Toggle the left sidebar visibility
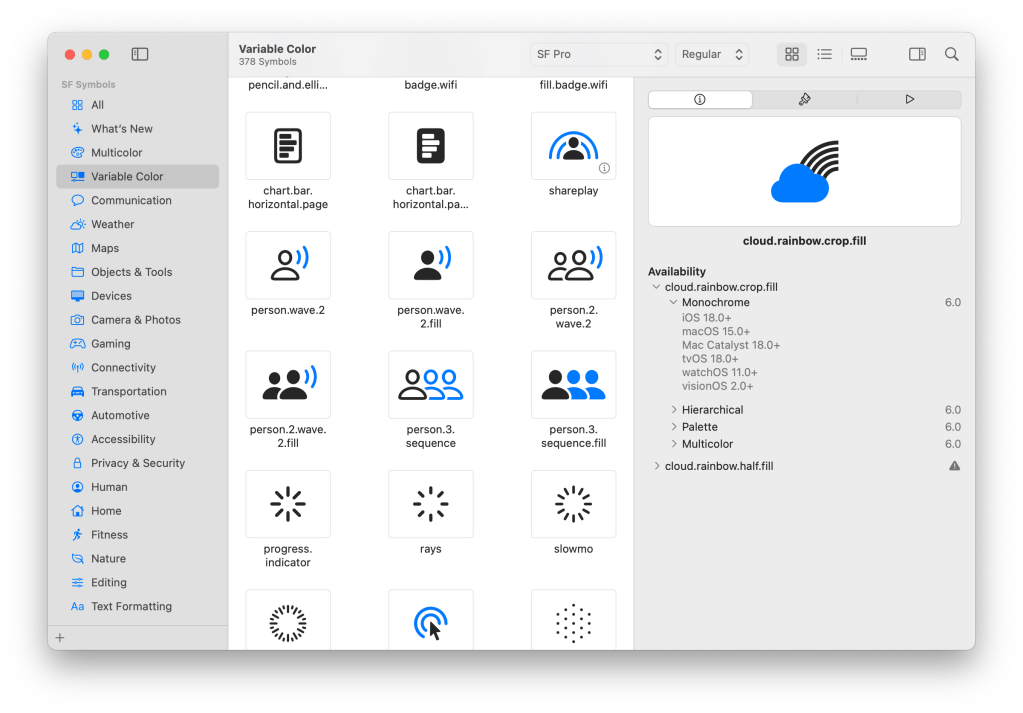 (140, 55)
